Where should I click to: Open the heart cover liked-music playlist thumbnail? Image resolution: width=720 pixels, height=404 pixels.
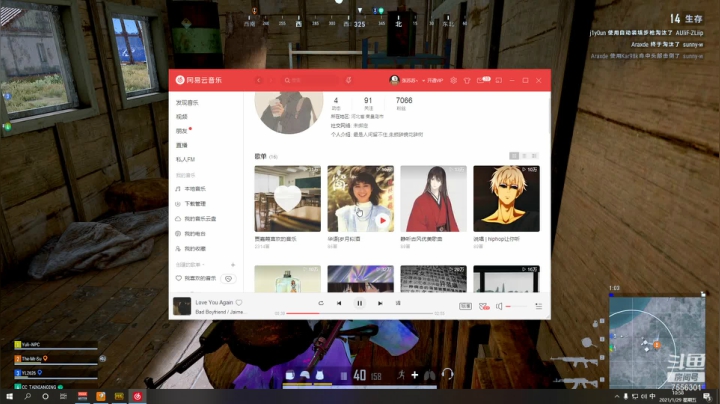287,198
